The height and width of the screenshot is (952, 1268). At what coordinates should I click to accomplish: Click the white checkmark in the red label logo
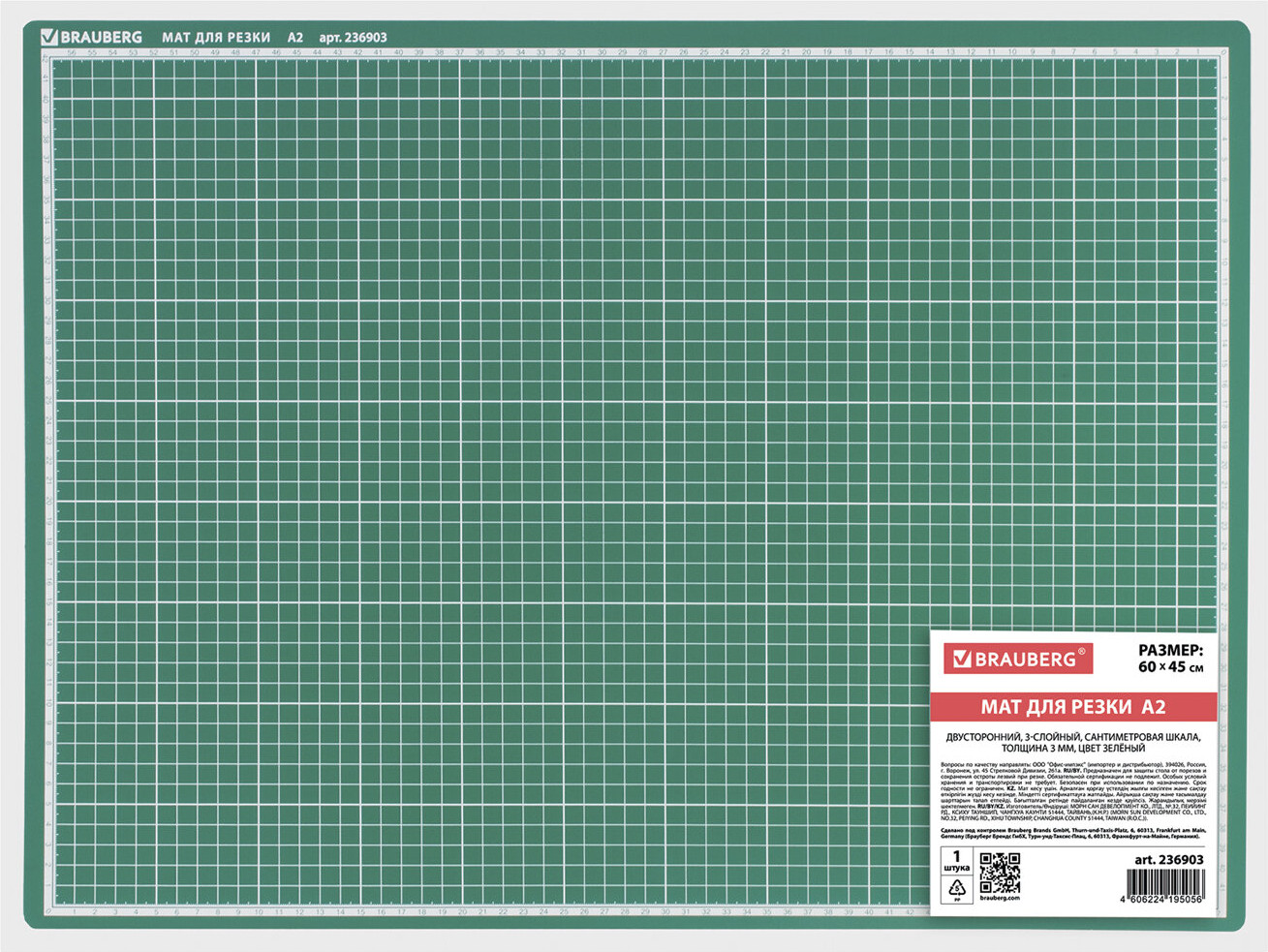962,660
